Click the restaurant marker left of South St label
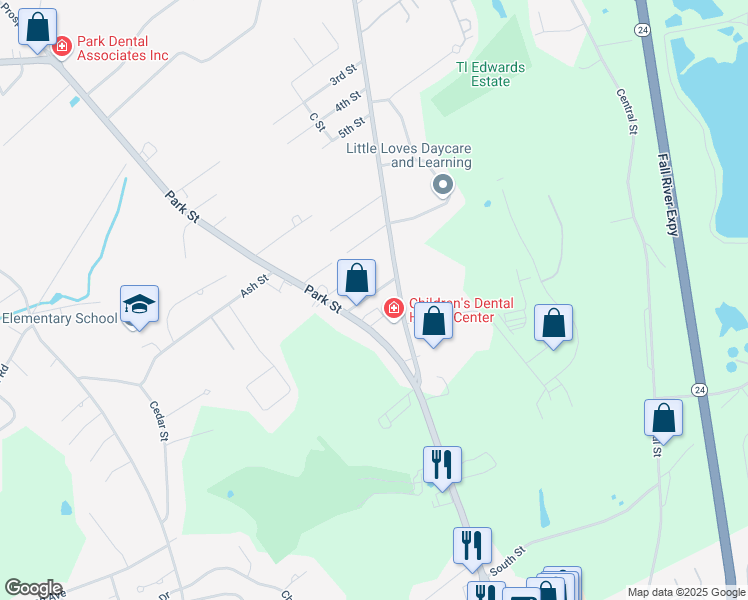The image size is (748, 600). tap(472, 548)
